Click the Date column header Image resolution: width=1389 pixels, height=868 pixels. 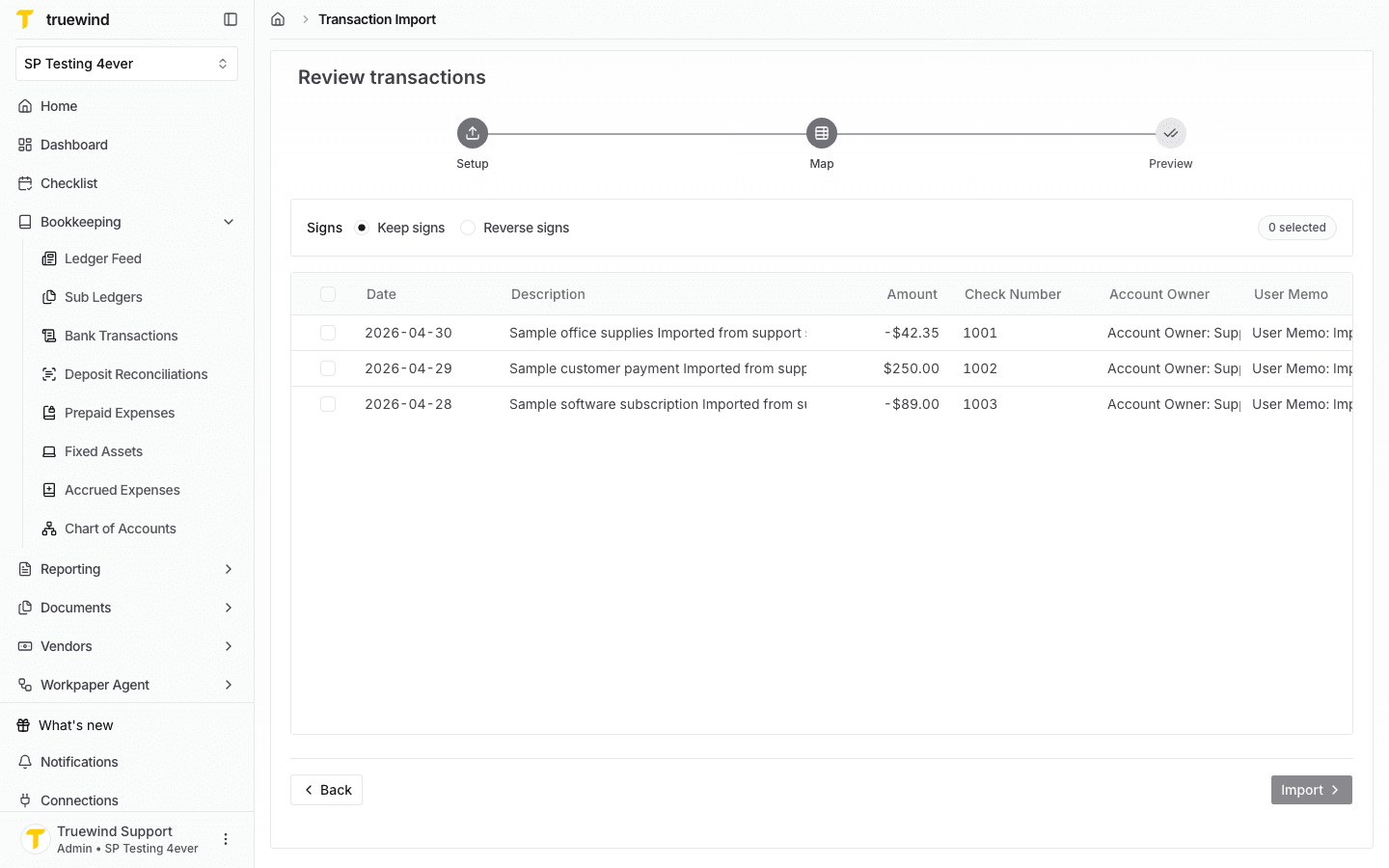381,294
